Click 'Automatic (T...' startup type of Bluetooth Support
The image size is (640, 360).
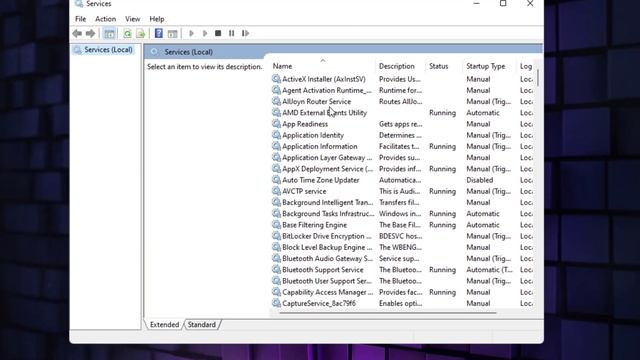point(489,270)
